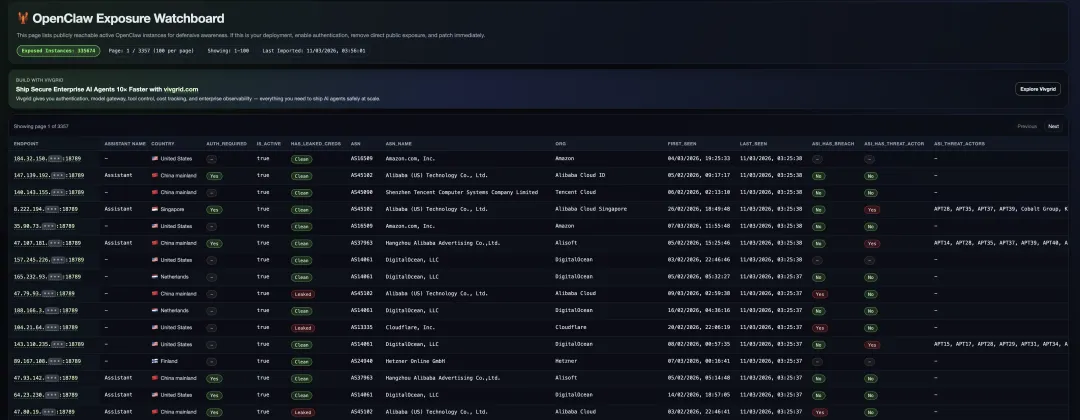
Task: Follow the vivgrid.com link in the banner heading
Action: tap(181, 89)
